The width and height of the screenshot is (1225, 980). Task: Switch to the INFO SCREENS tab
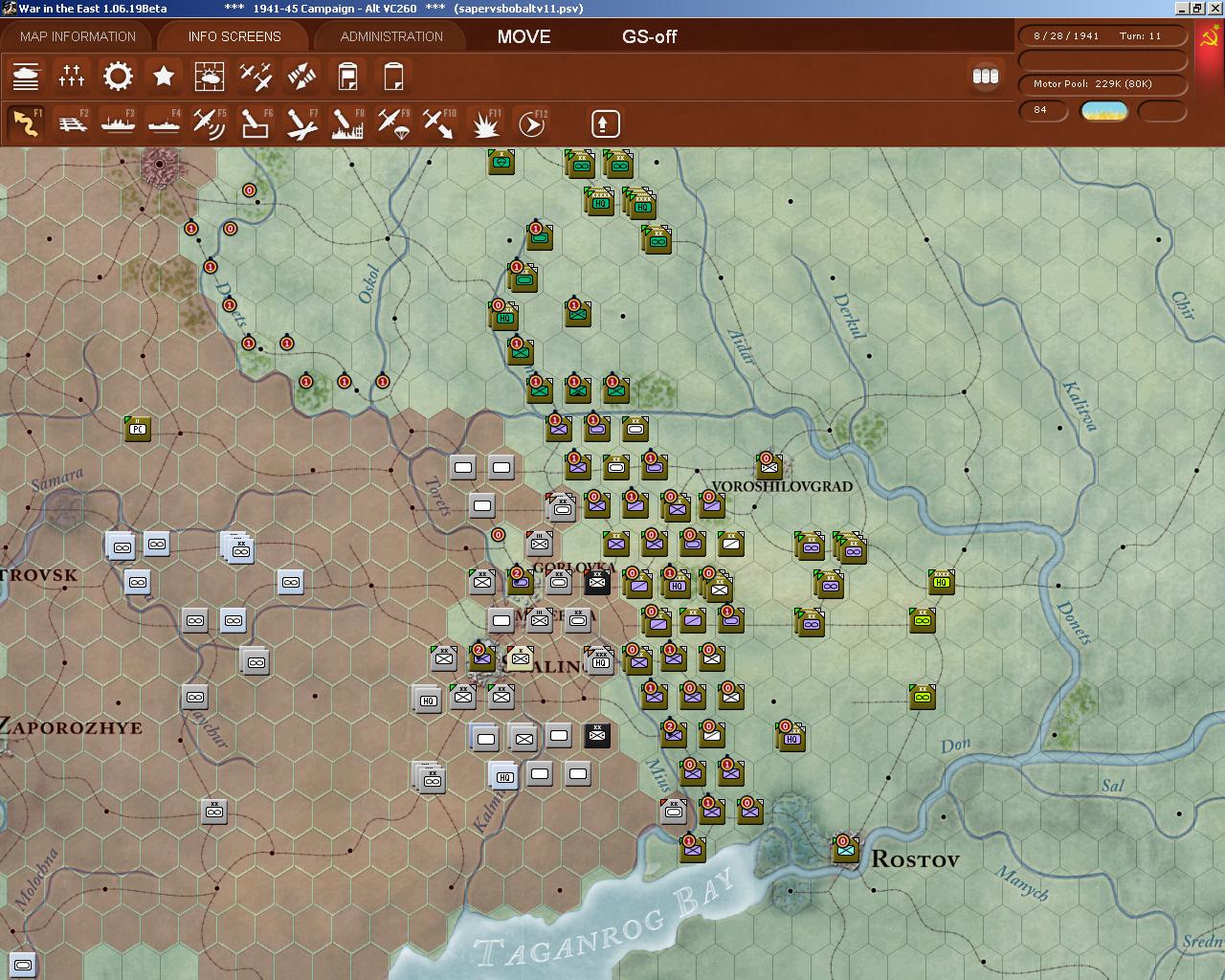point(234,36)
